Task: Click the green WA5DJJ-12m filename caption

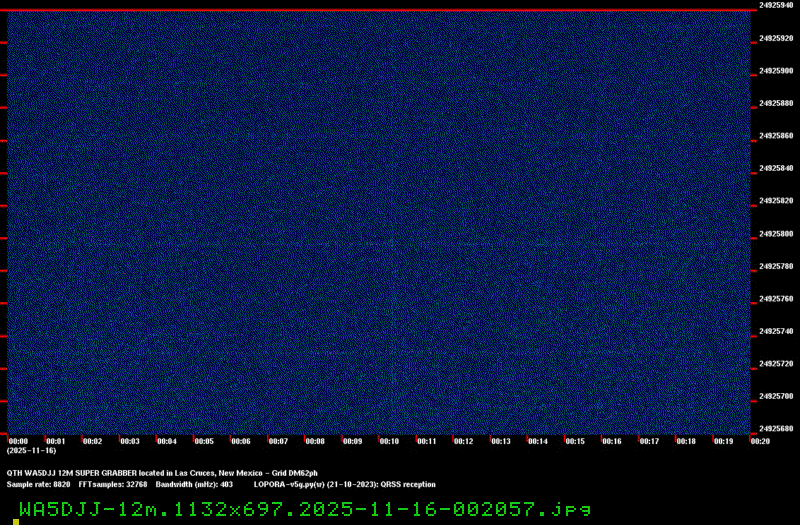Action: click(x=305, y=509)
